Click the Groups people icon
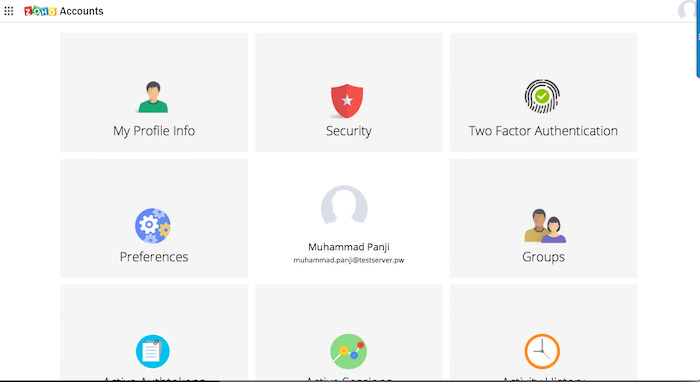700x382 pixels. (x=545, y=226)
